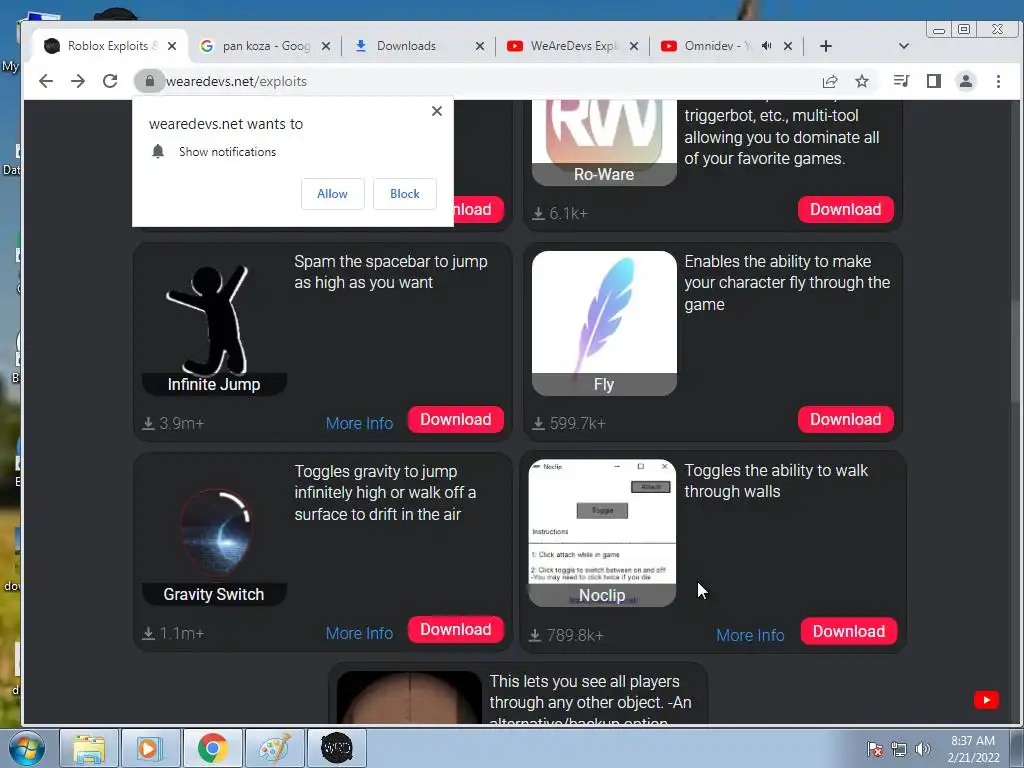
Task: Allow notifications from wearedevs.net
Action: click(332, 194)
